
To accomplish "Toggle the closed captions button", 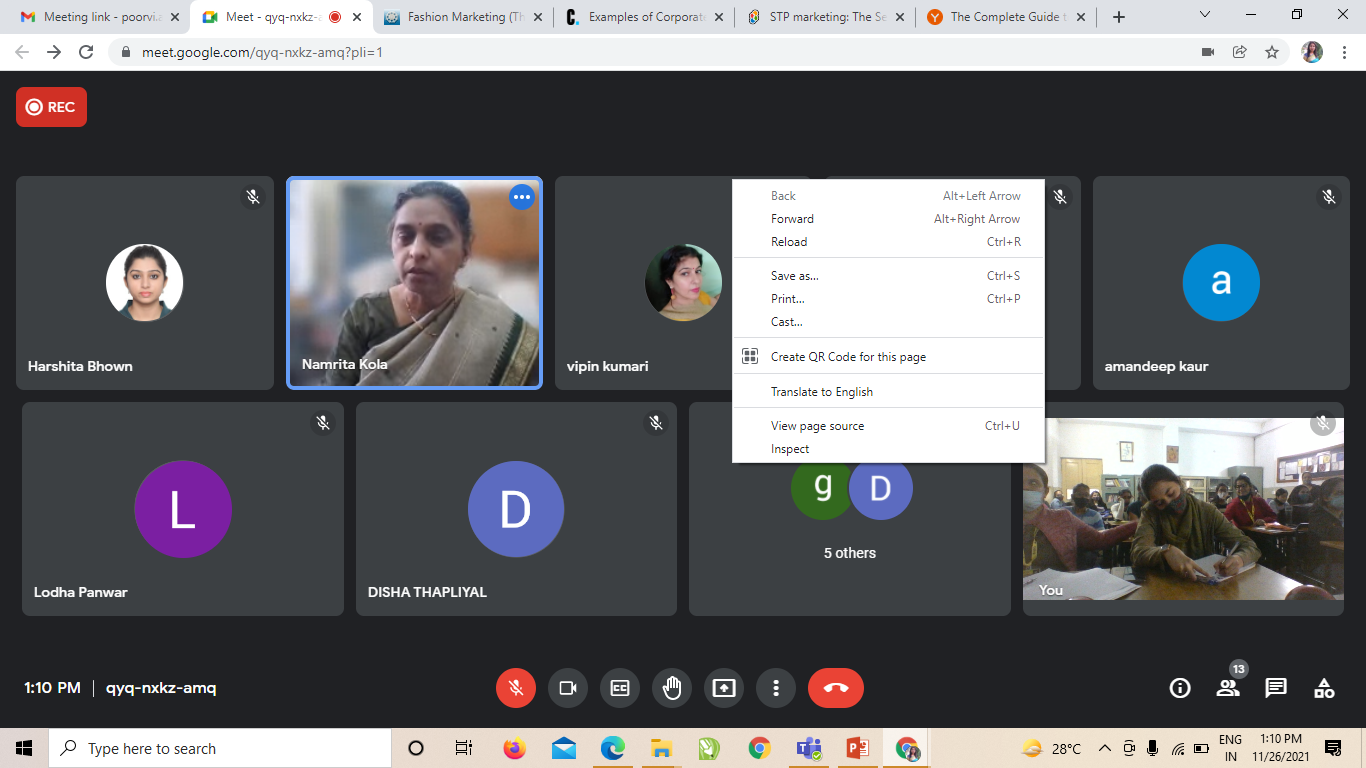I will pyautogui.click(x=620, y=688).
